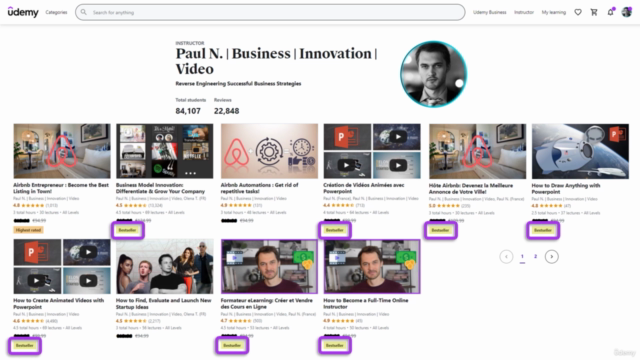The image size is (640, 360).
Task: Open the wishlist heart icon
Action: point(578,12)
